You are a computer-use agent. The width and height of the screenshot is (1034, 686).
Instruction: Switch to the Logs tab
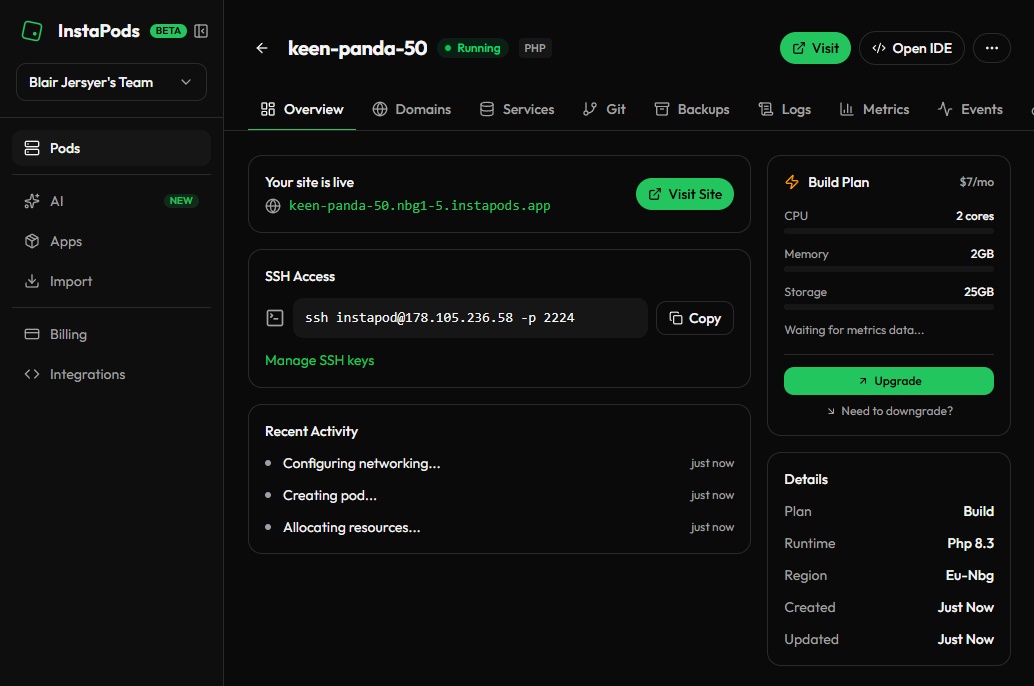785,109
